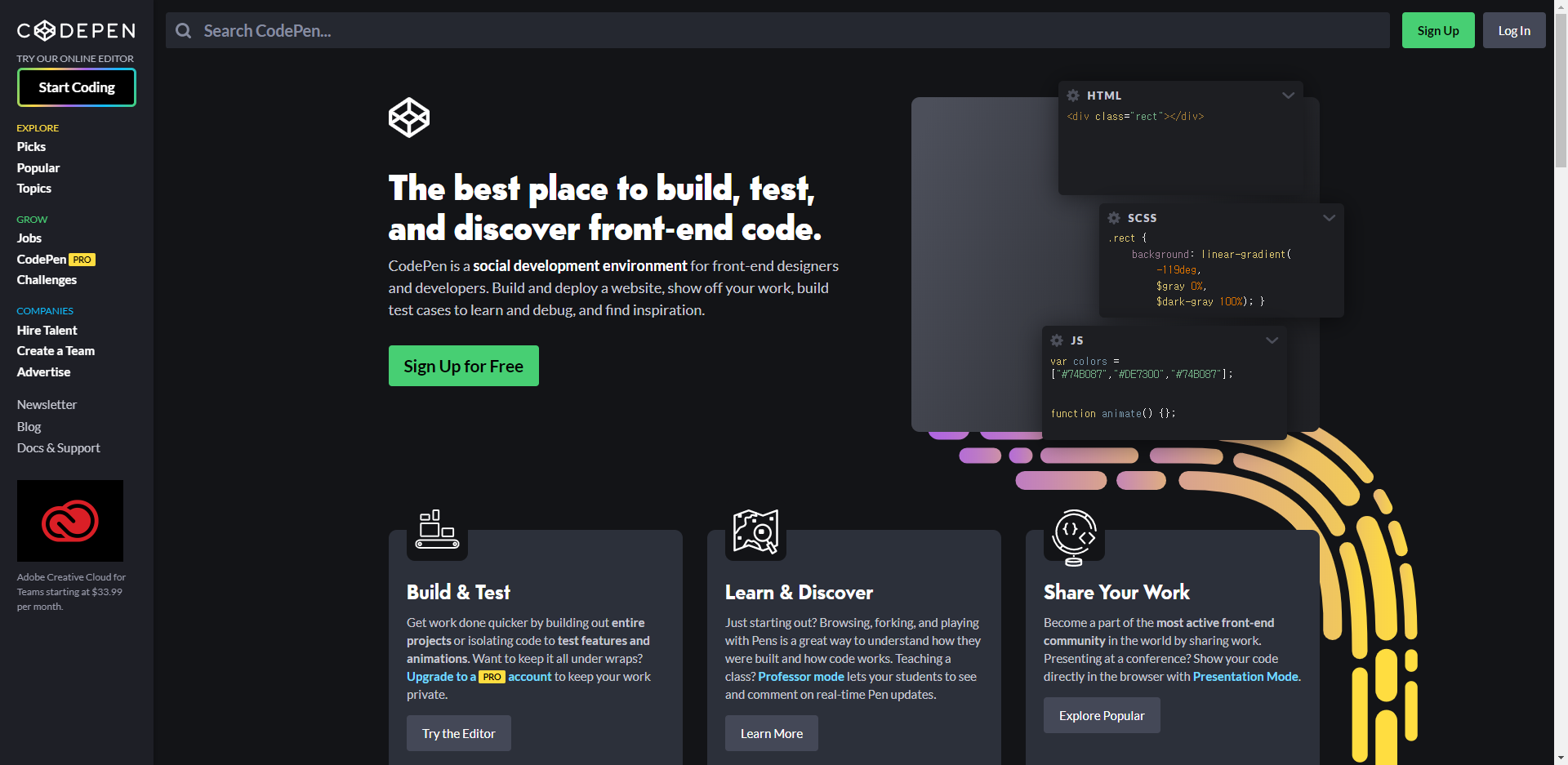Open Newsletter link
The height and width of the screenshot is (765, 1568).
(x=47, y=405)
